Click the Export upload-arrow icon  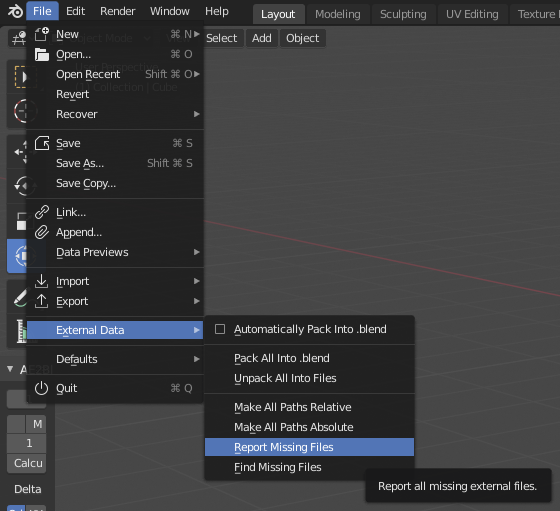41,301
